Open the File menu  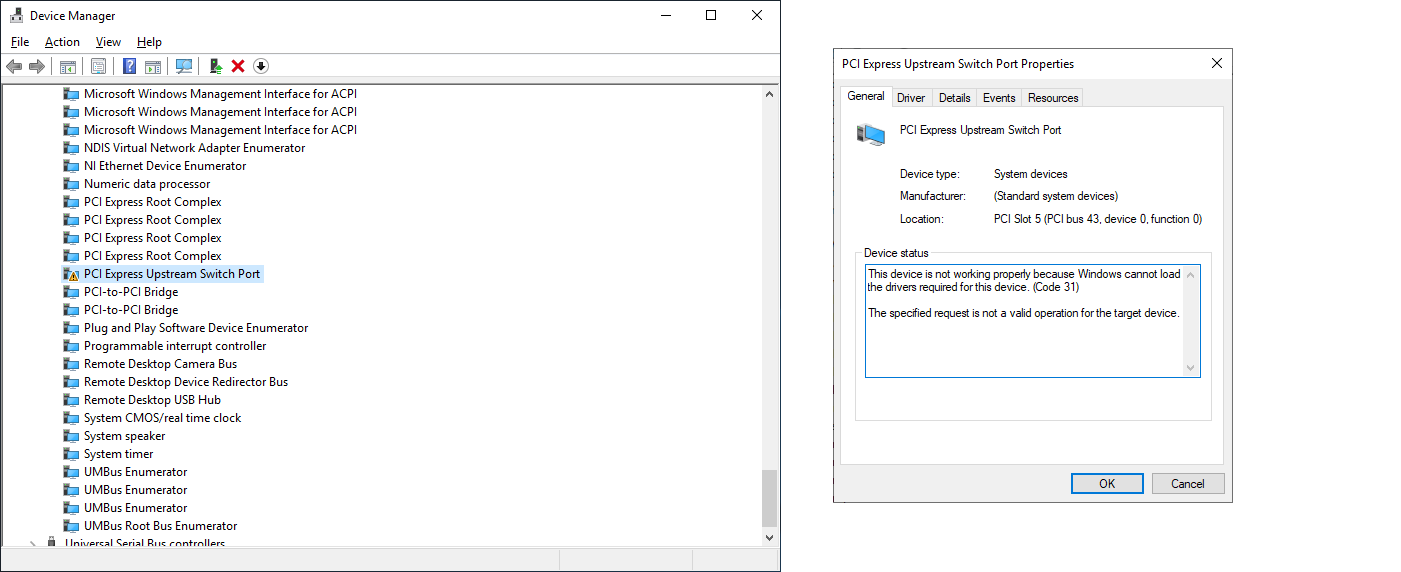(20, 42)
